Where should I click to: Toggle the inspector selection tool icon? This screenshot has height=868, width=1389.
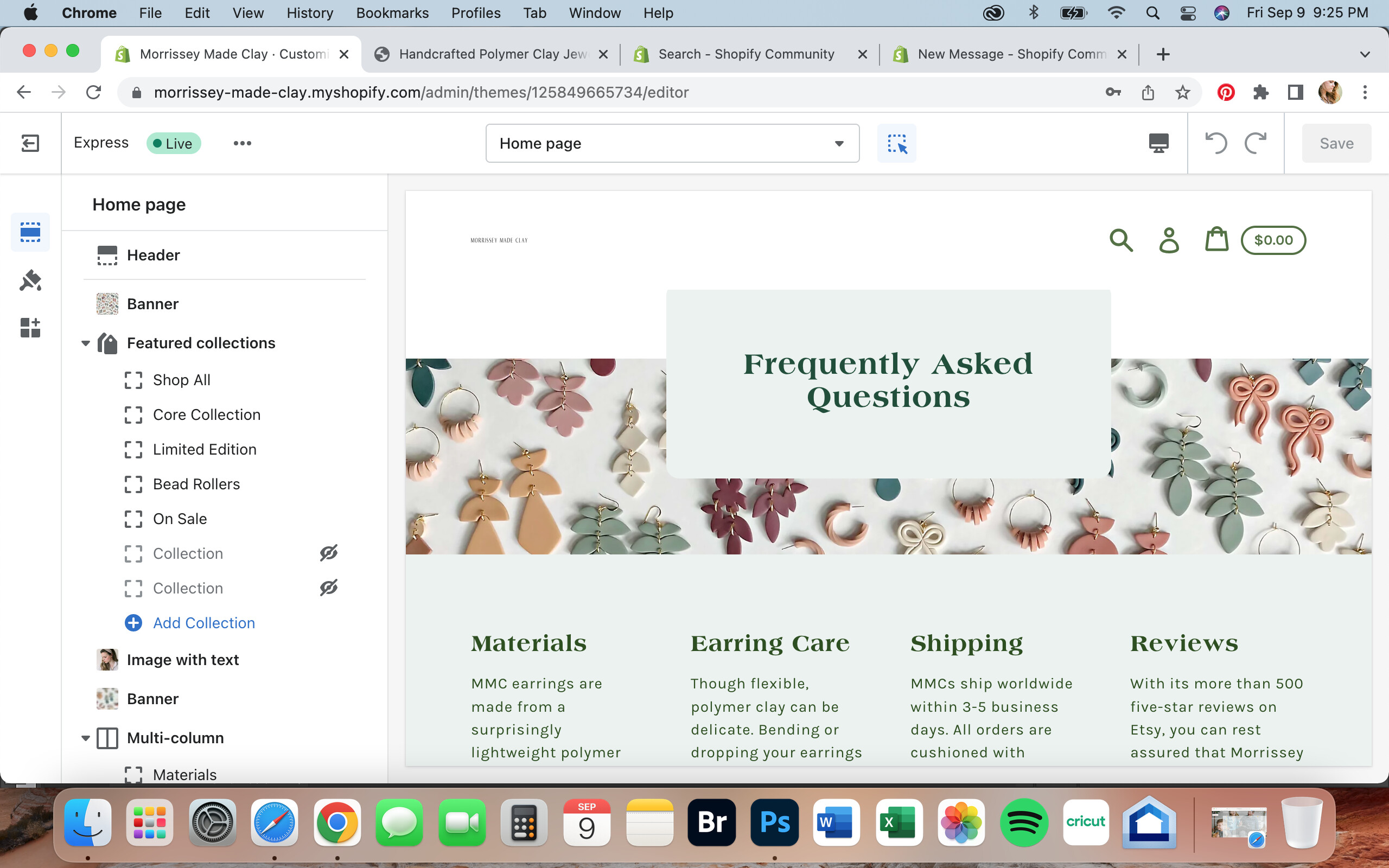(896, 143)
